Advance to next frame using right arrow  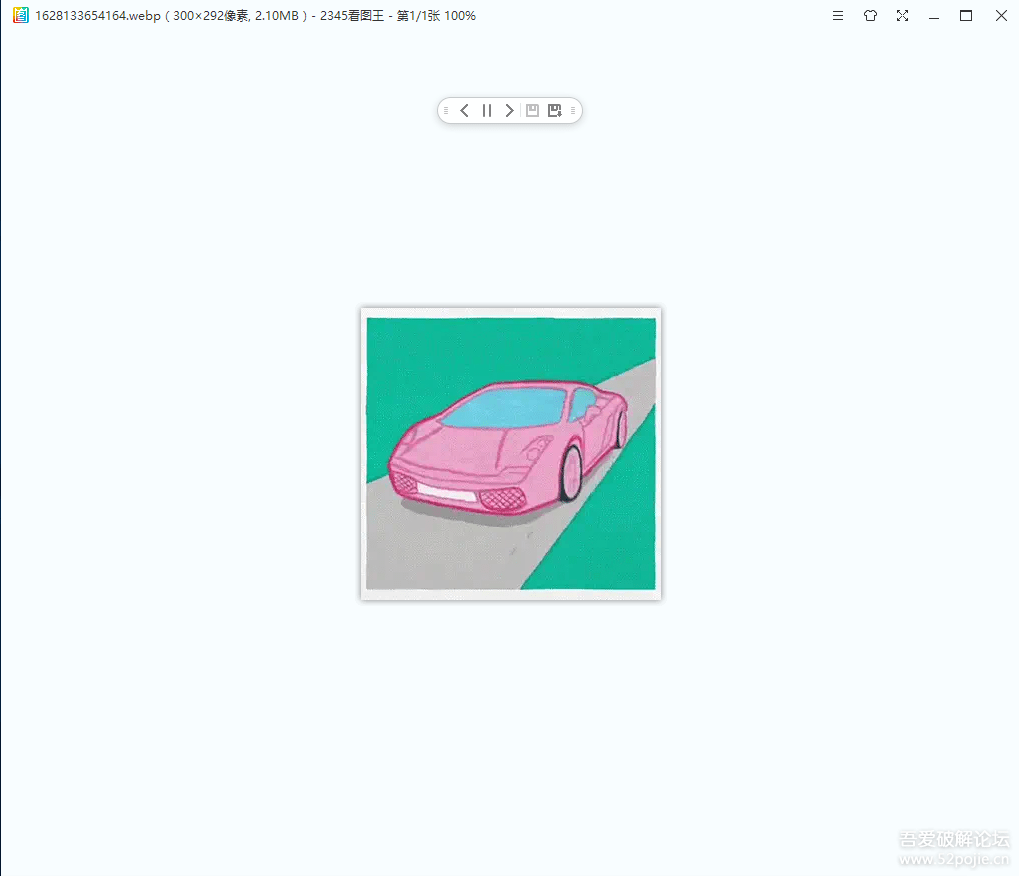tap(509, 111)
